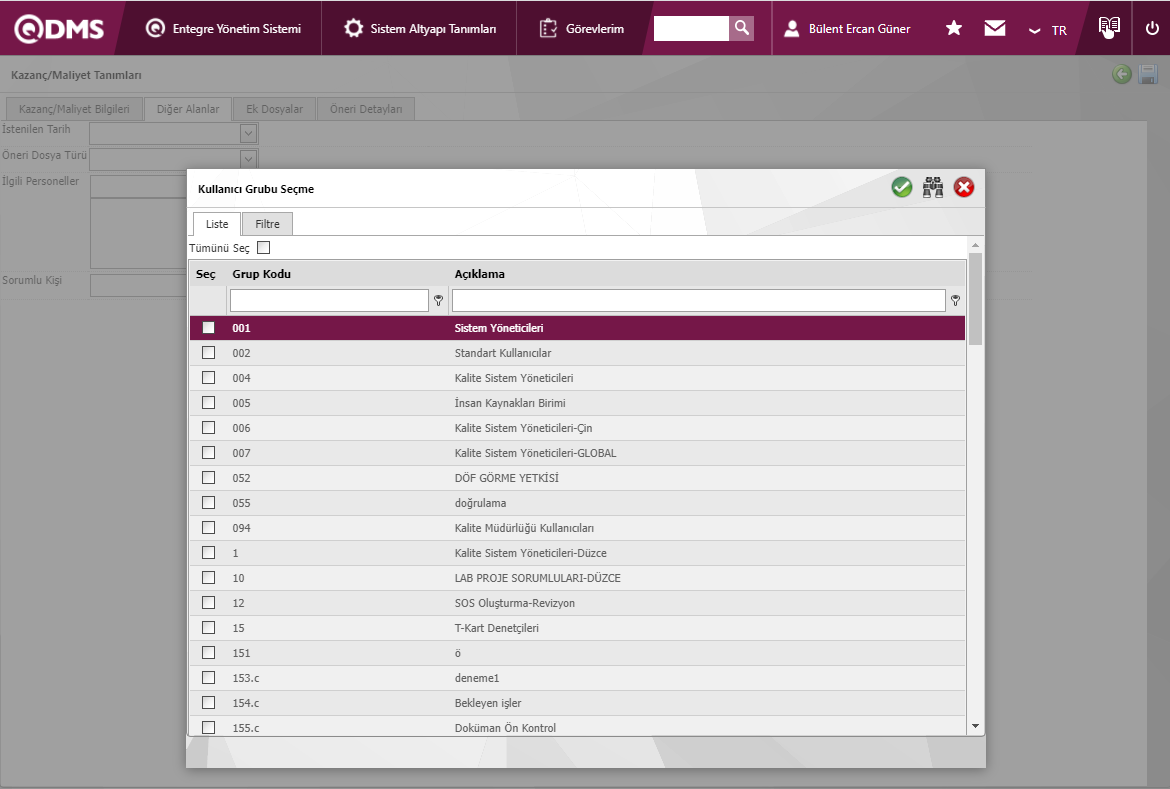Screen dimensions: 1170x789
Task: Click the Grup Kodu filter icon
Action: coord(439,300)
